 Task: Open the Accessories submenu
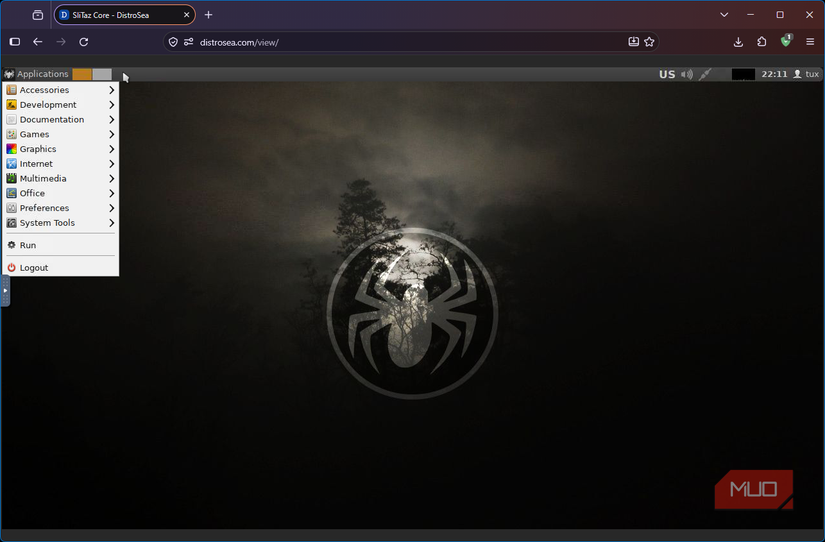coord(61,90)
